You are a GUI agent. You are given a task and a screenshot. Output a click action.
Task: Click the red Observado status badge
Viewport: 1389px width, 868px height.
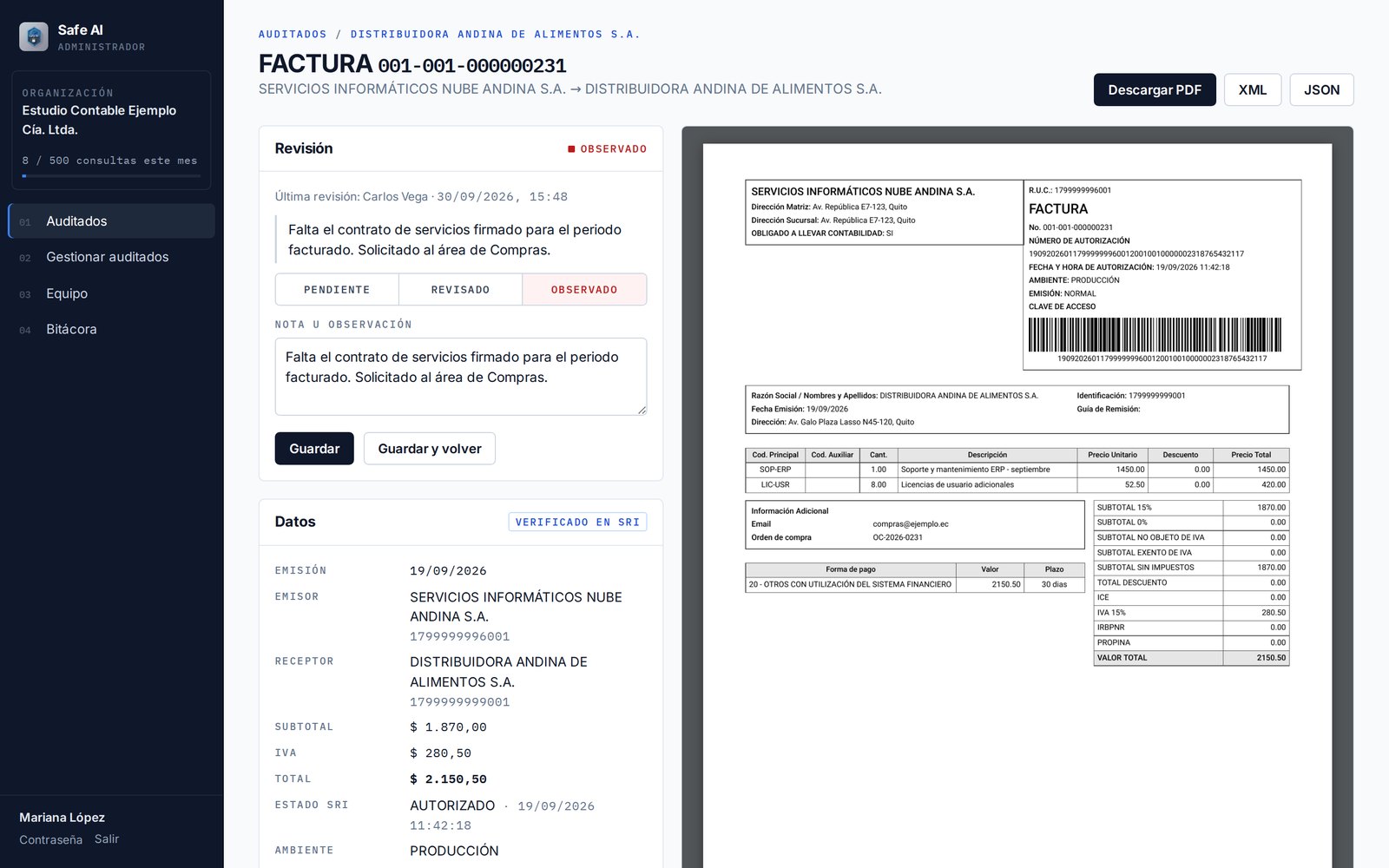[608, 149]
